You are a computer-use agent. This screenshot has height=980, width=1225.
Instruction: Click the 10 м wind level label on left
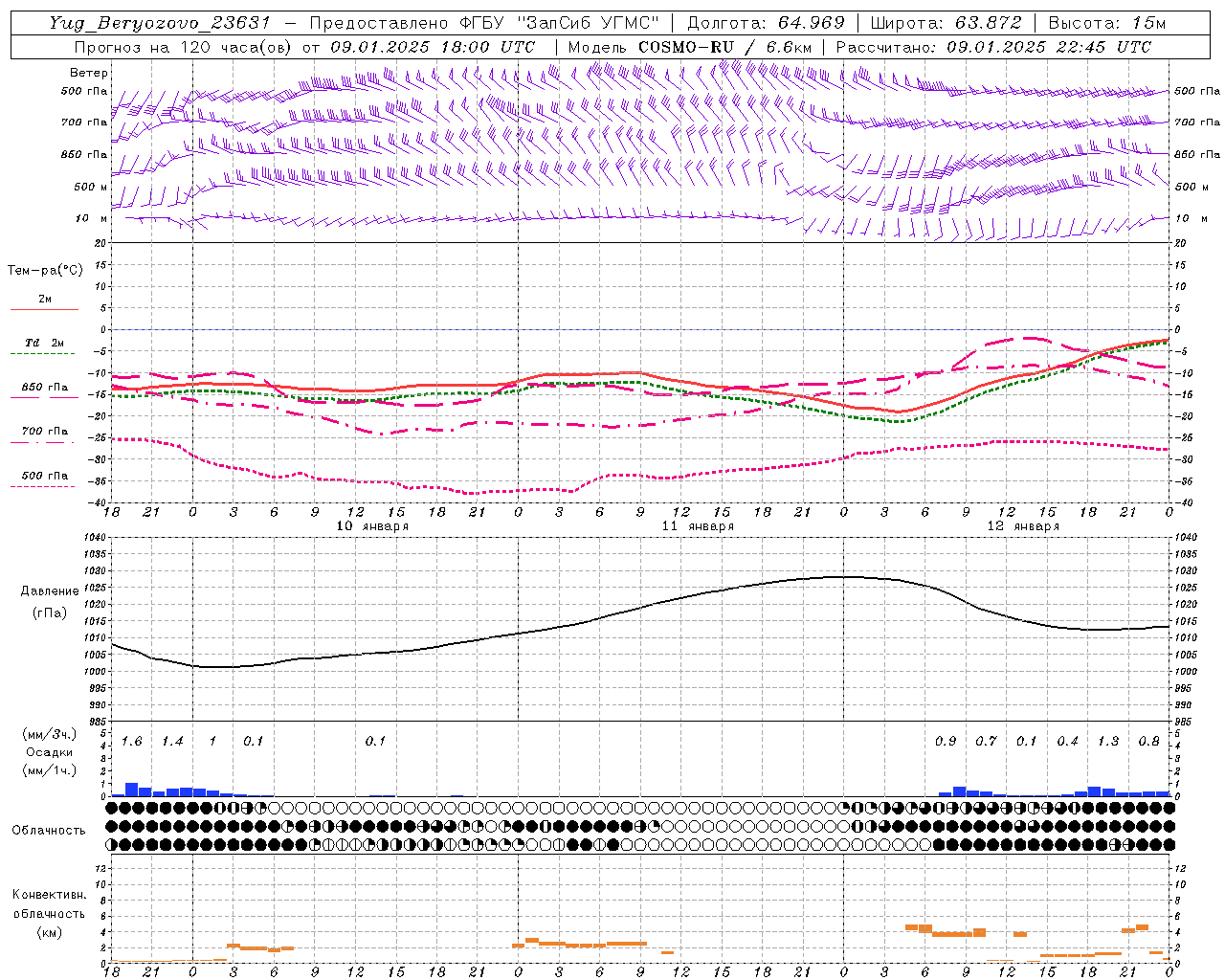92,218
